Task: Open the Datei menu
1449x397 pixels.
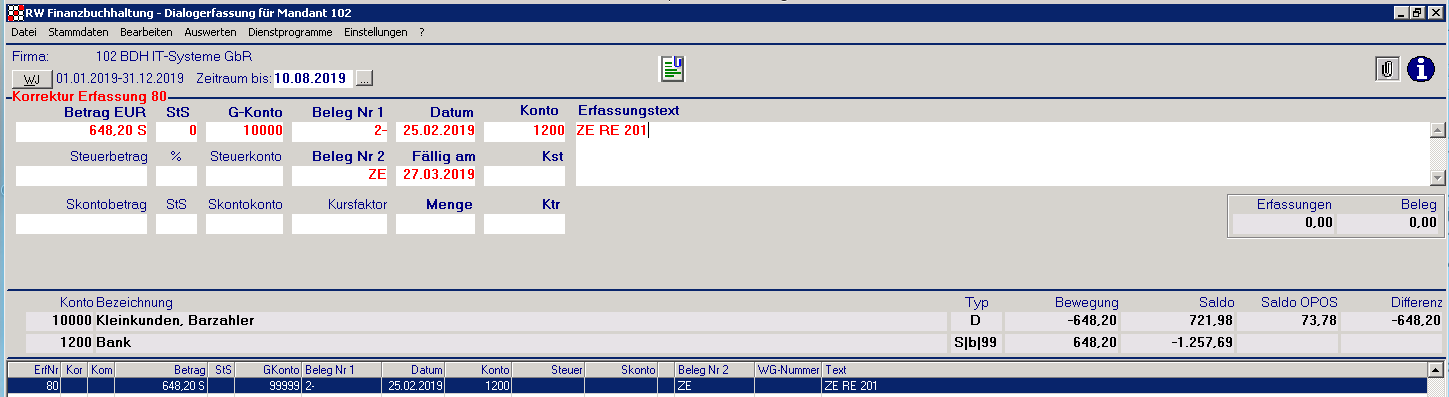Action: [x=23, y=32]
